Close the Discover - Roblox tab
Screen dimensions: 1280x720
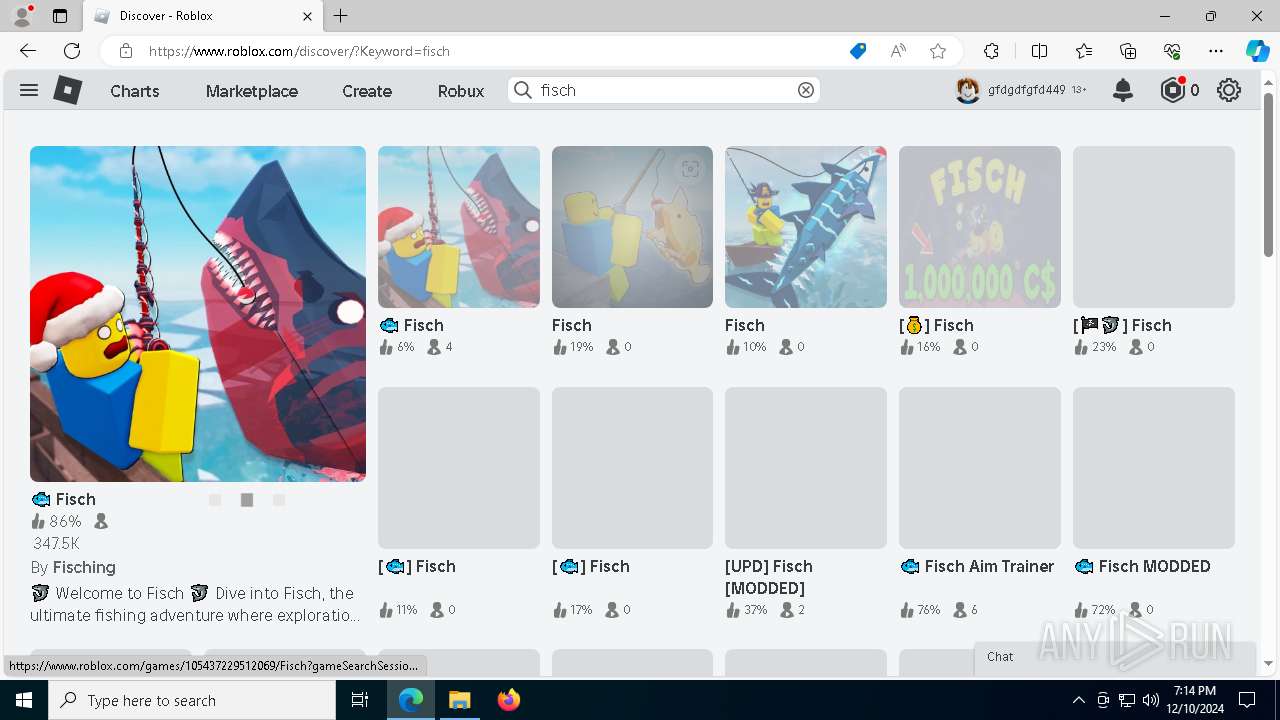point(308,16)
